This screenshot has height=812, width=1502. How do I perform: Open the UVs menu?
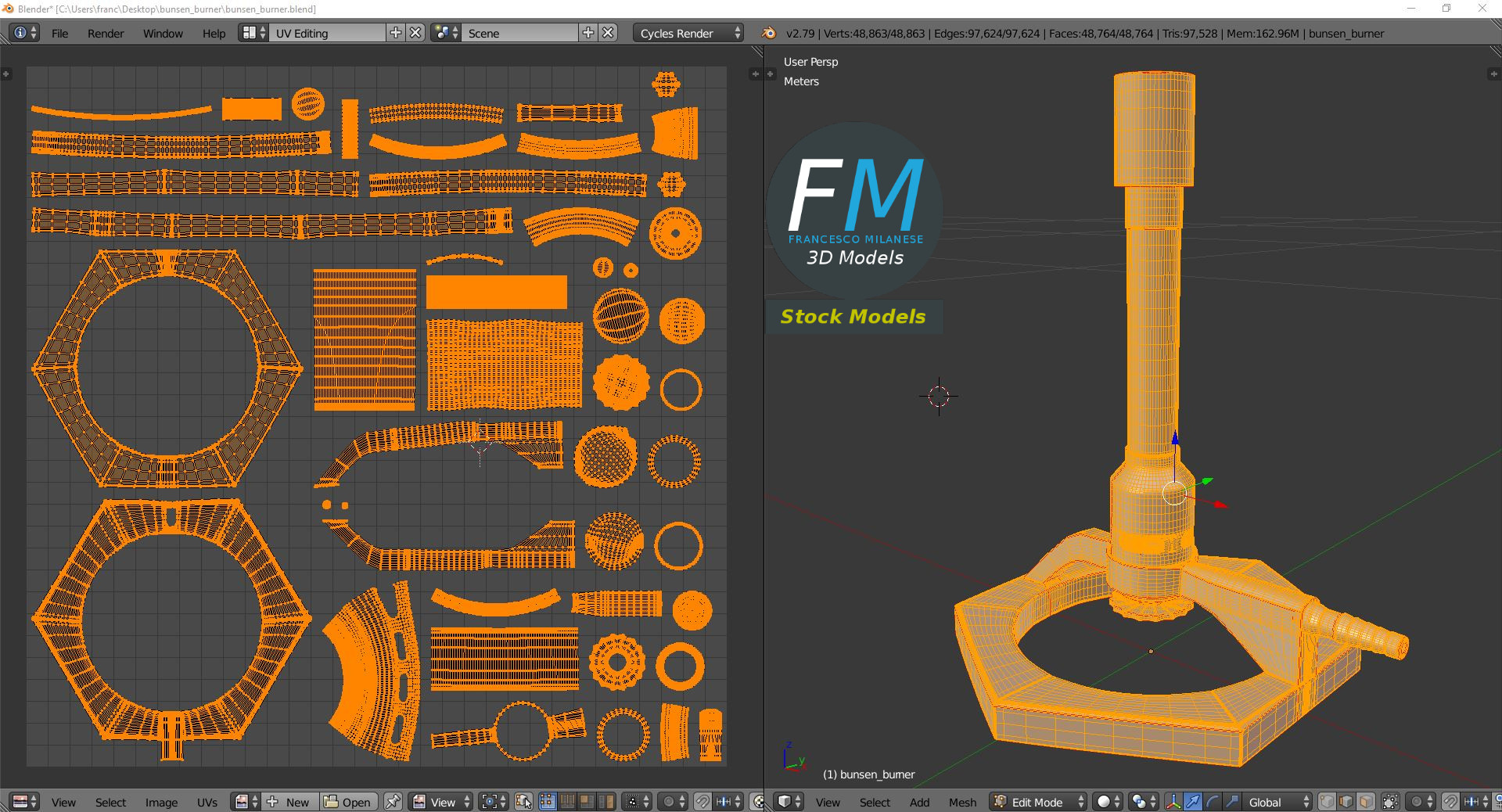point(207,802)
